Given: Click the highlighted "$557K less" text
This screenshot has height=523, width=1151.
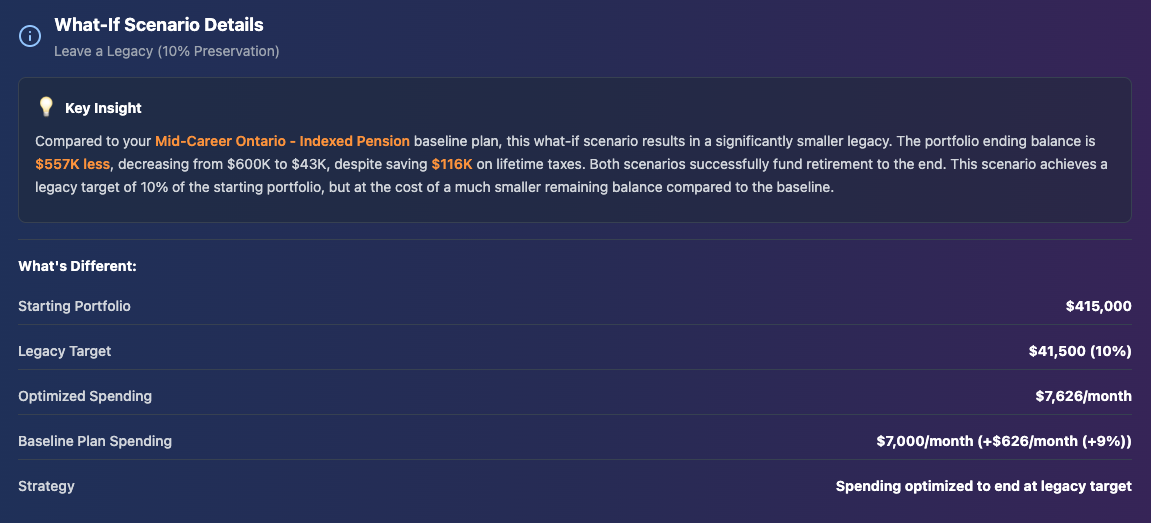Looking at the screenshot, I should tap(72, 164).
